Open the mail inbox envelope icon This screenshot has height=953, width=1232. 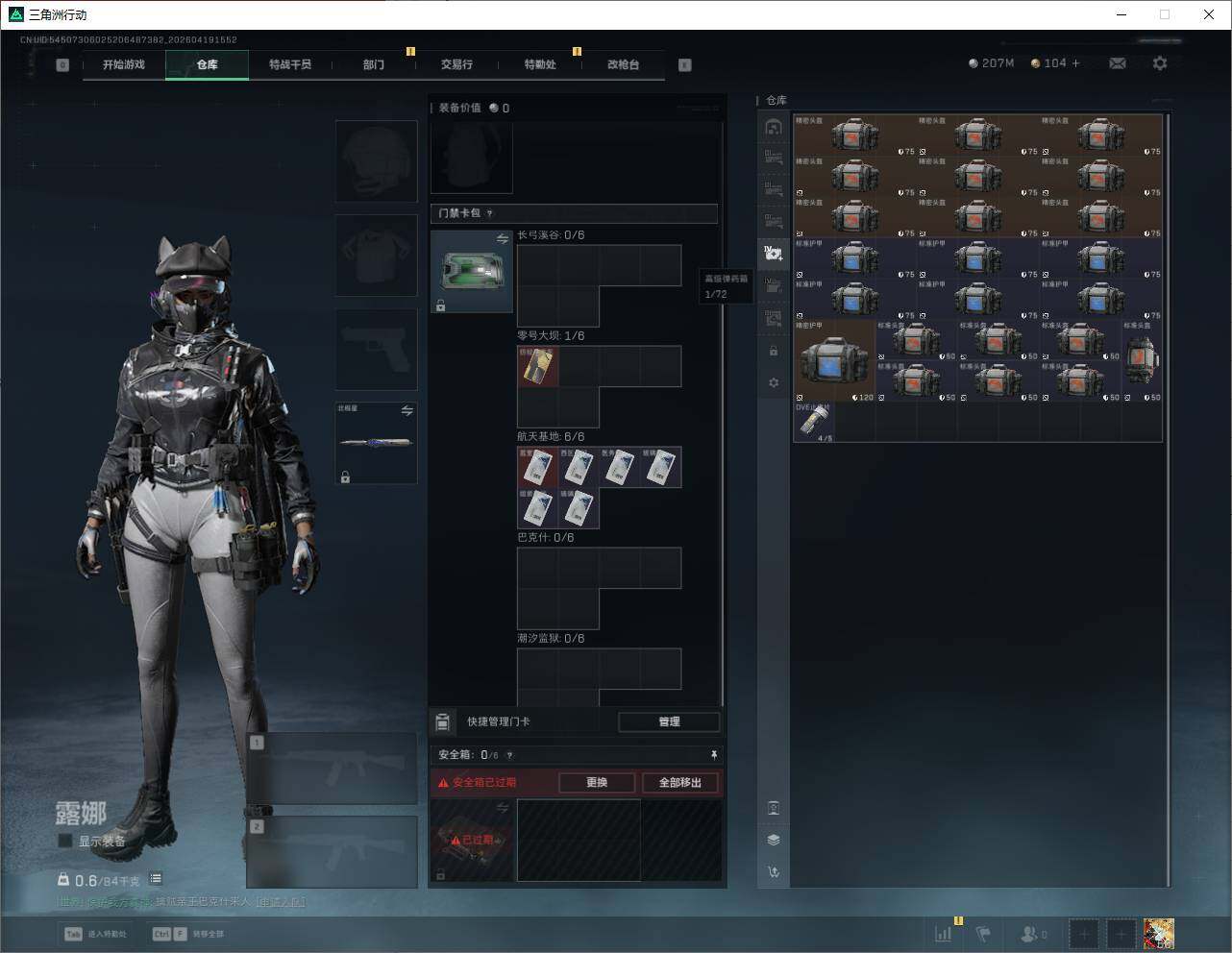pos(1118,63)
